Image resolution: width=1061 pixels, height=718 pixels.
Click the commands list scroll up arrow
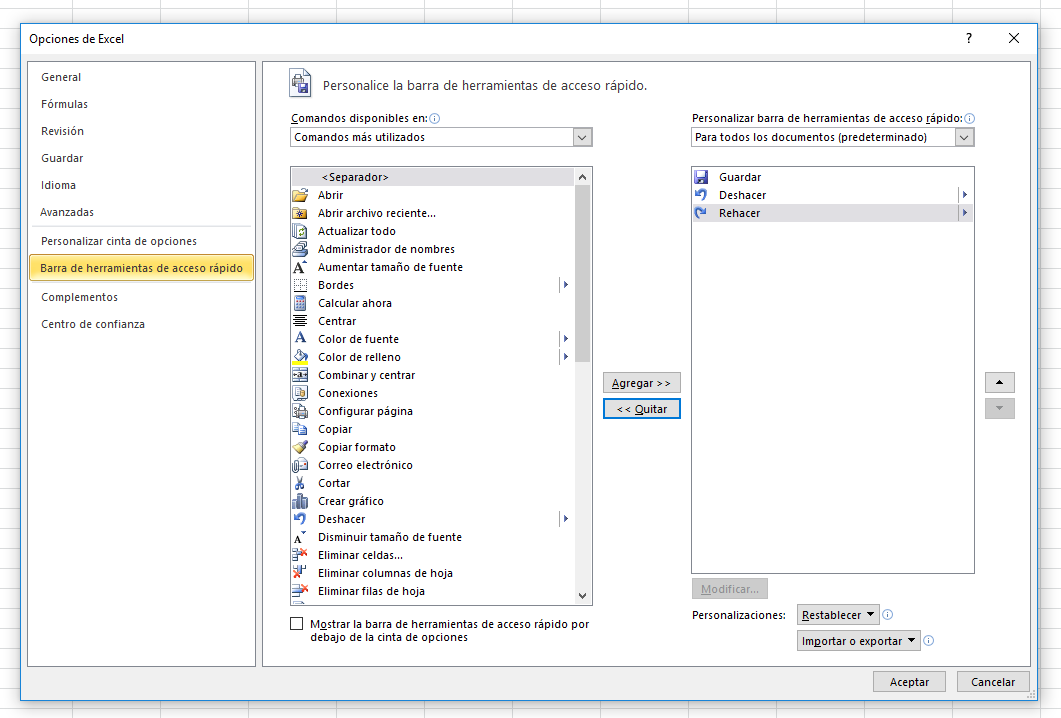tap(583, 177)
